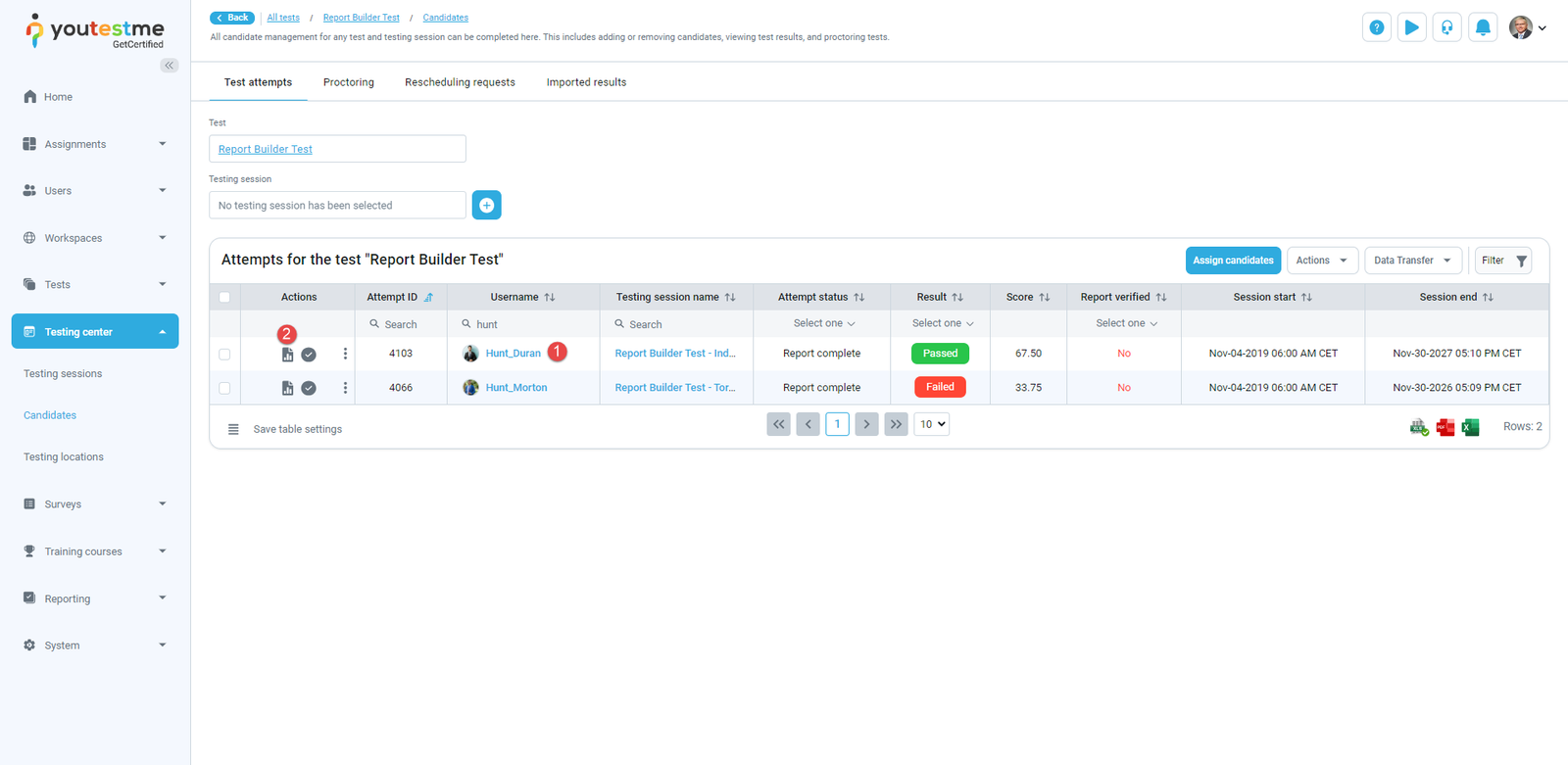Open notifications bell icon
Image resolution: width=1568 pixels, height=765 pixels.
[1483, 27]
